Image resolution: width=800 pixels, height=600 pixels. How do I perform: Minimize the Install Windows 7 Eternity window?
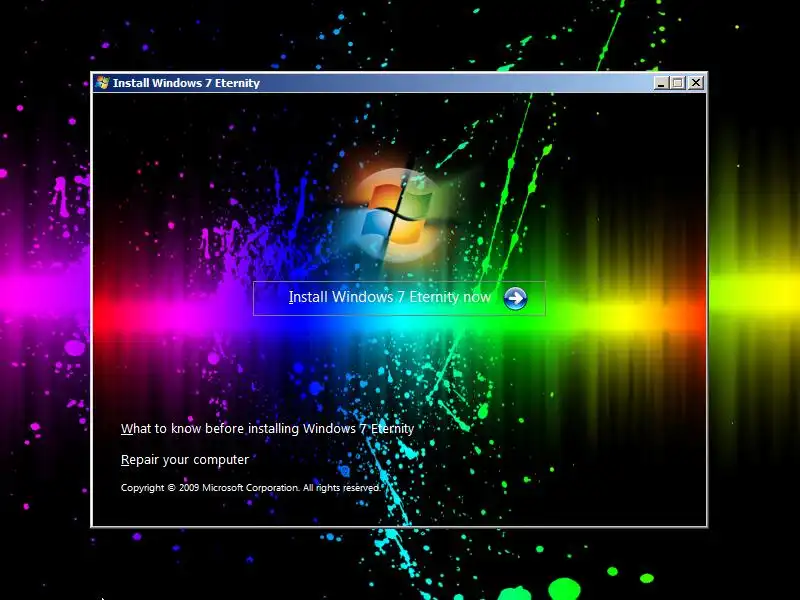[661, 83]
